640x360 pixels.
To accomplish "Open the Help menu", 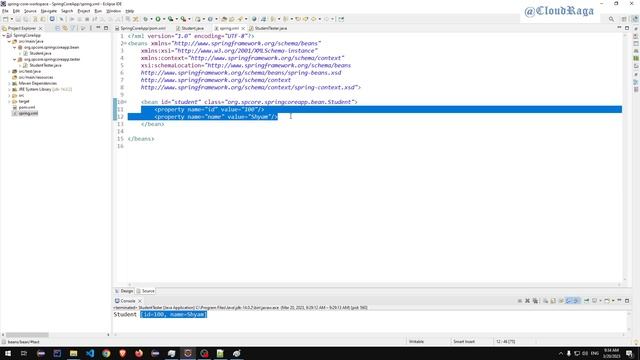I will click(130, 11).
